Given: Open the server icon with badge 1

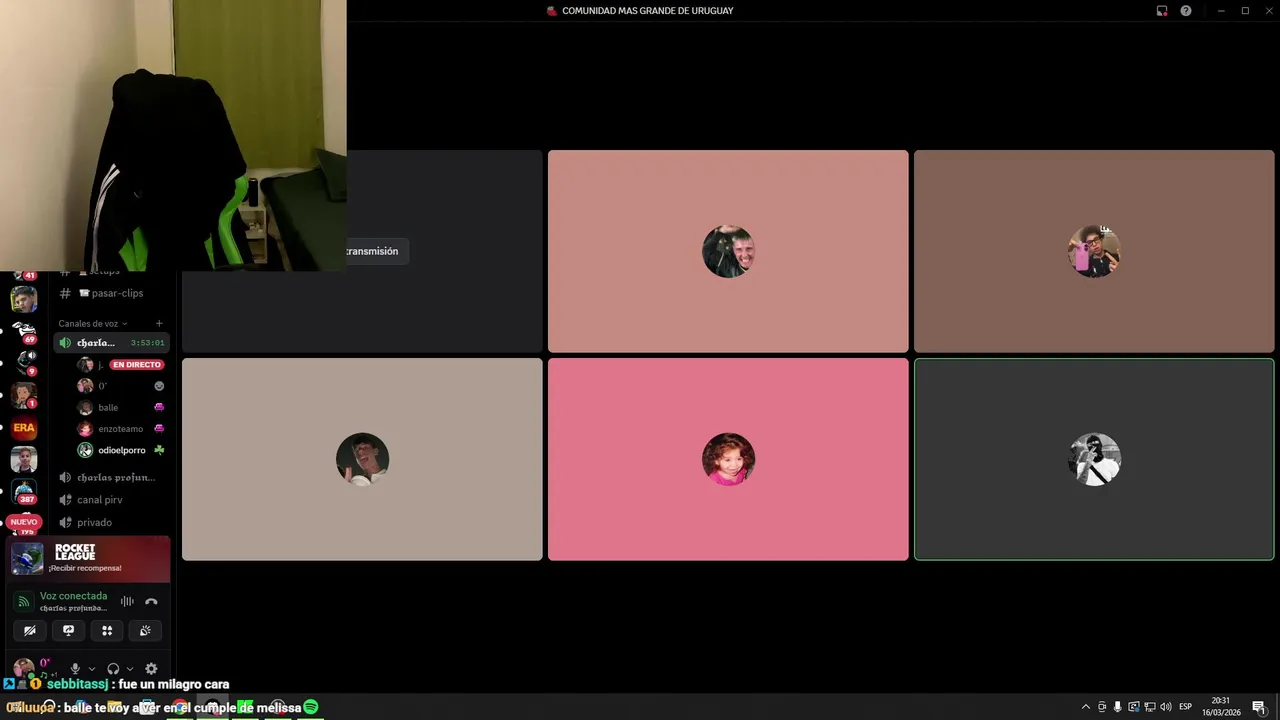Looking at the screenshot, I should click(24, 396).
